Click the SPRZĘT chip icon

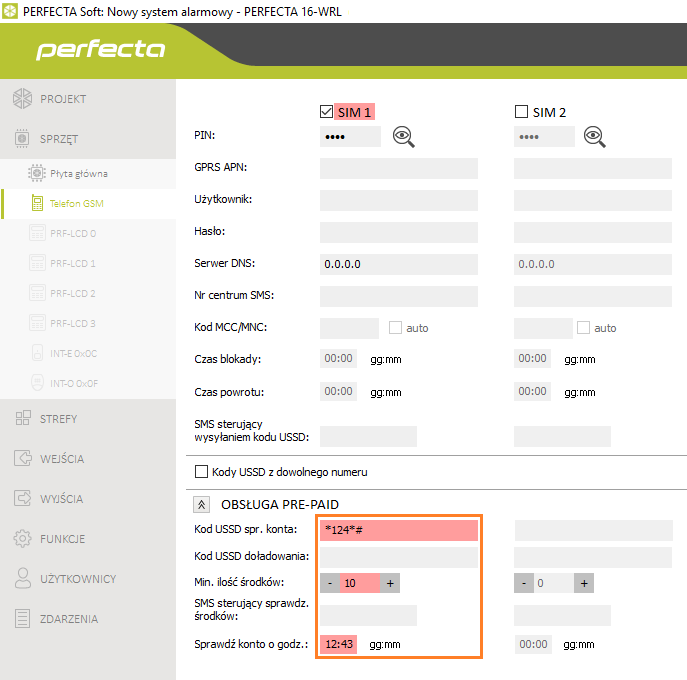point(22,138)
